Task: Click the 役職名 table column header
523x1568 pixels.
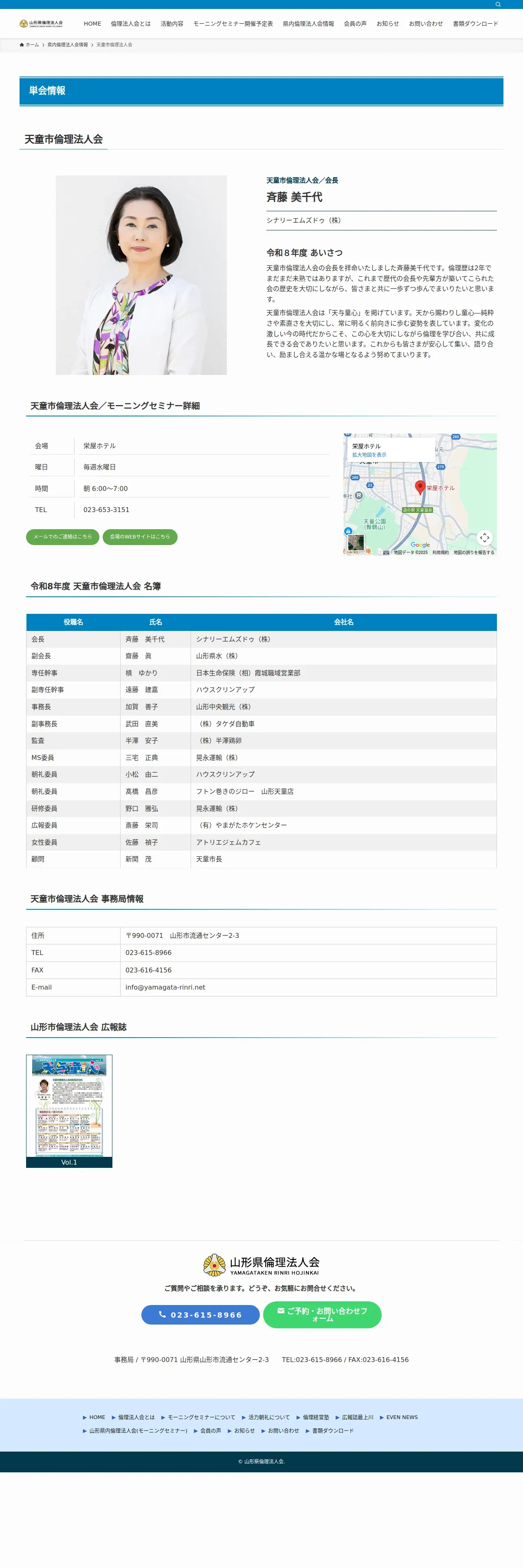Action: pos(74,622)
